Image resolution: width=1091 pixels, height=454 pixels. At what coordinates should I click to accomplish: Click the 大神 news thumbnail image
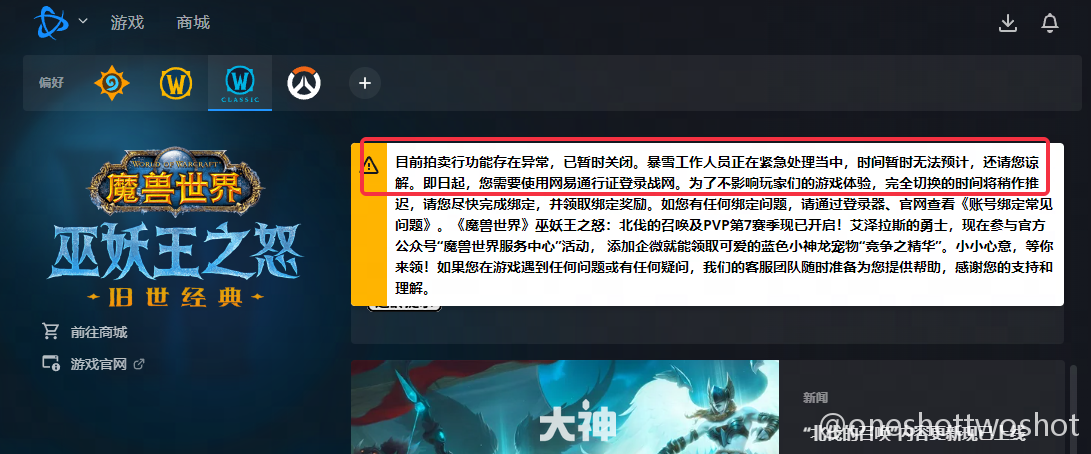[564, 407]
